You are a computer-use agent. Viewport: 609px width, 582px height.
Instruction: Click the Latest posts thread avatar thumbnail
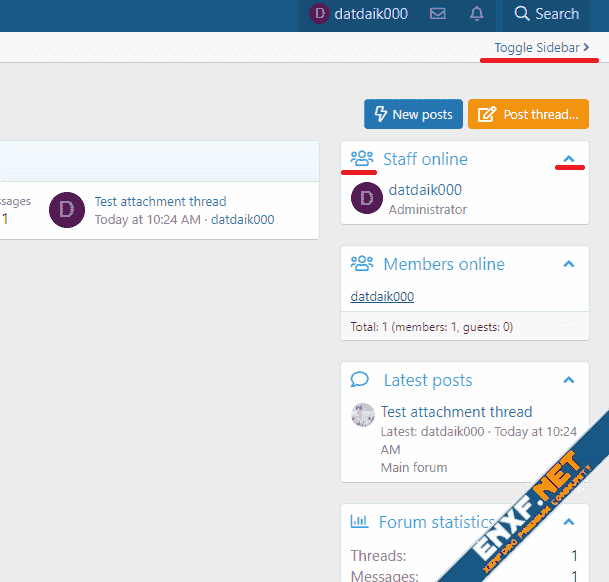pos(362,415)
